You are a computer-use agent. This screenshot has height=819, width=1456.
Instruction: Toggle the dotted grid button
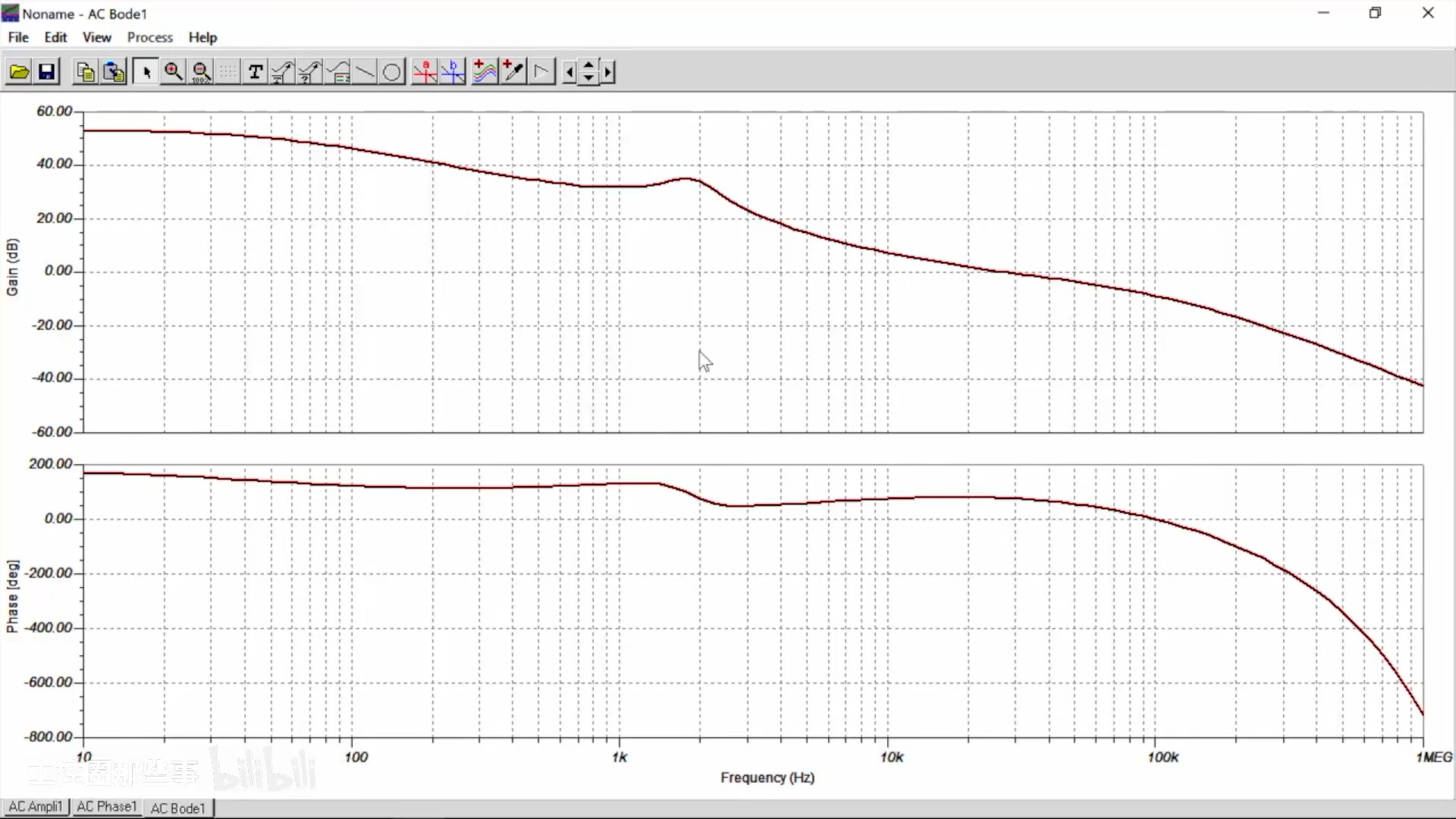tap(227, 72)
